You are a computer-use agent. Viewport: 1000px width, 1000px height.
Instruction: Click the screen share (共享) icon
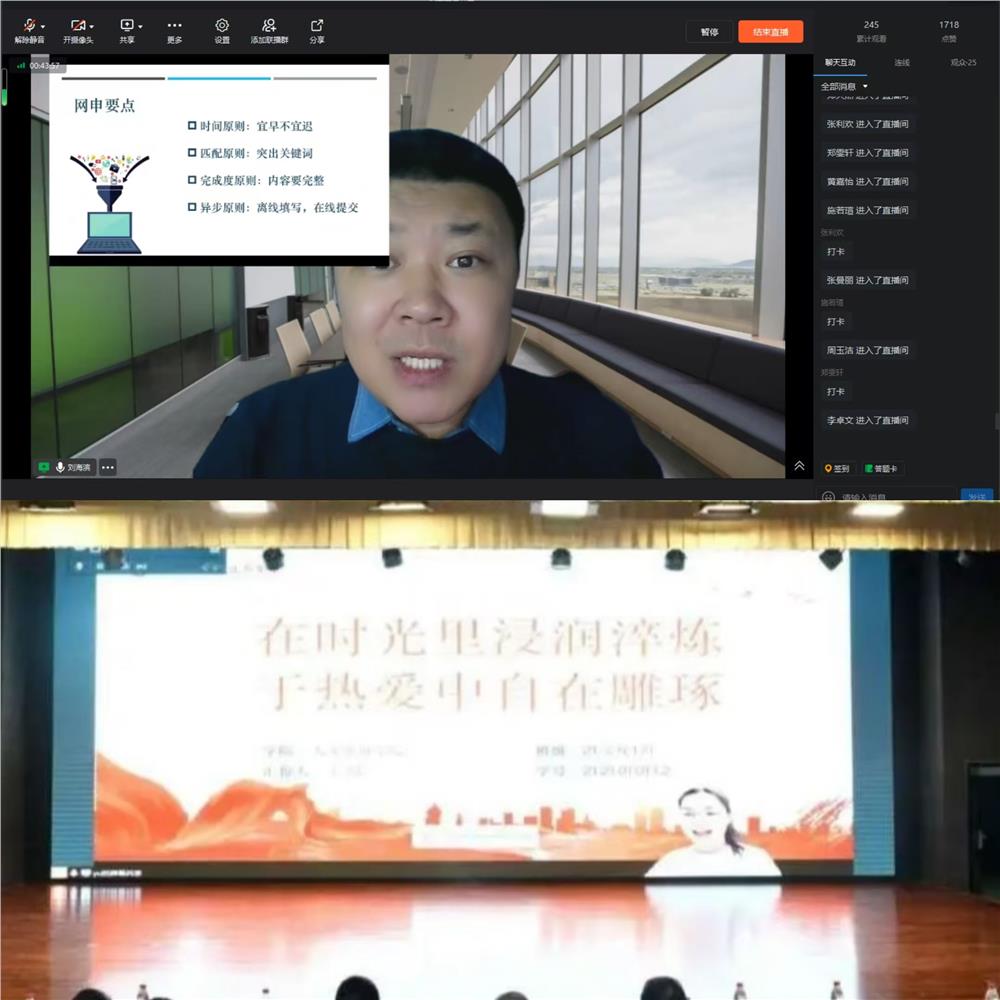127,26
